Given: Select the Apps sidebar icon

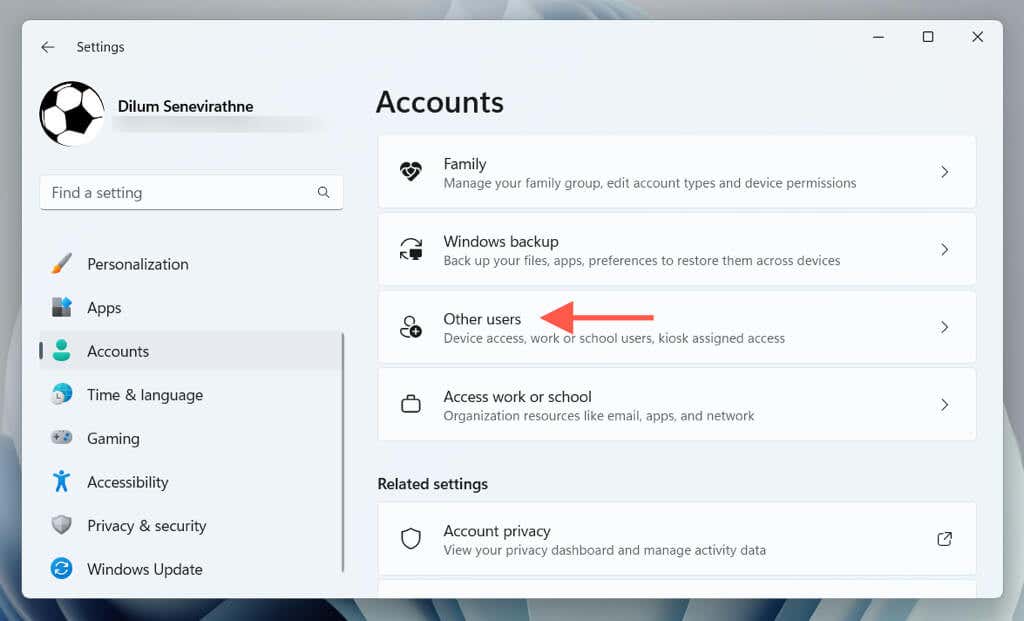Looking at the screenshot, I should pyautogui.click(x=61, y=307).
